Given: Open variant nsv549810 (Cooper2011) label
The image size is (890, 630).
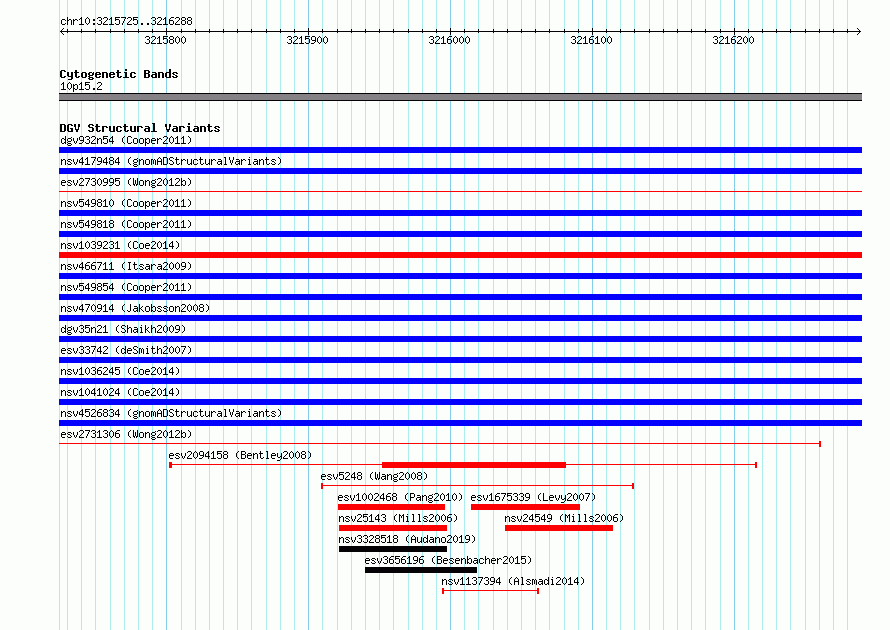Looking at the screenshot, I should coord(126,203).
